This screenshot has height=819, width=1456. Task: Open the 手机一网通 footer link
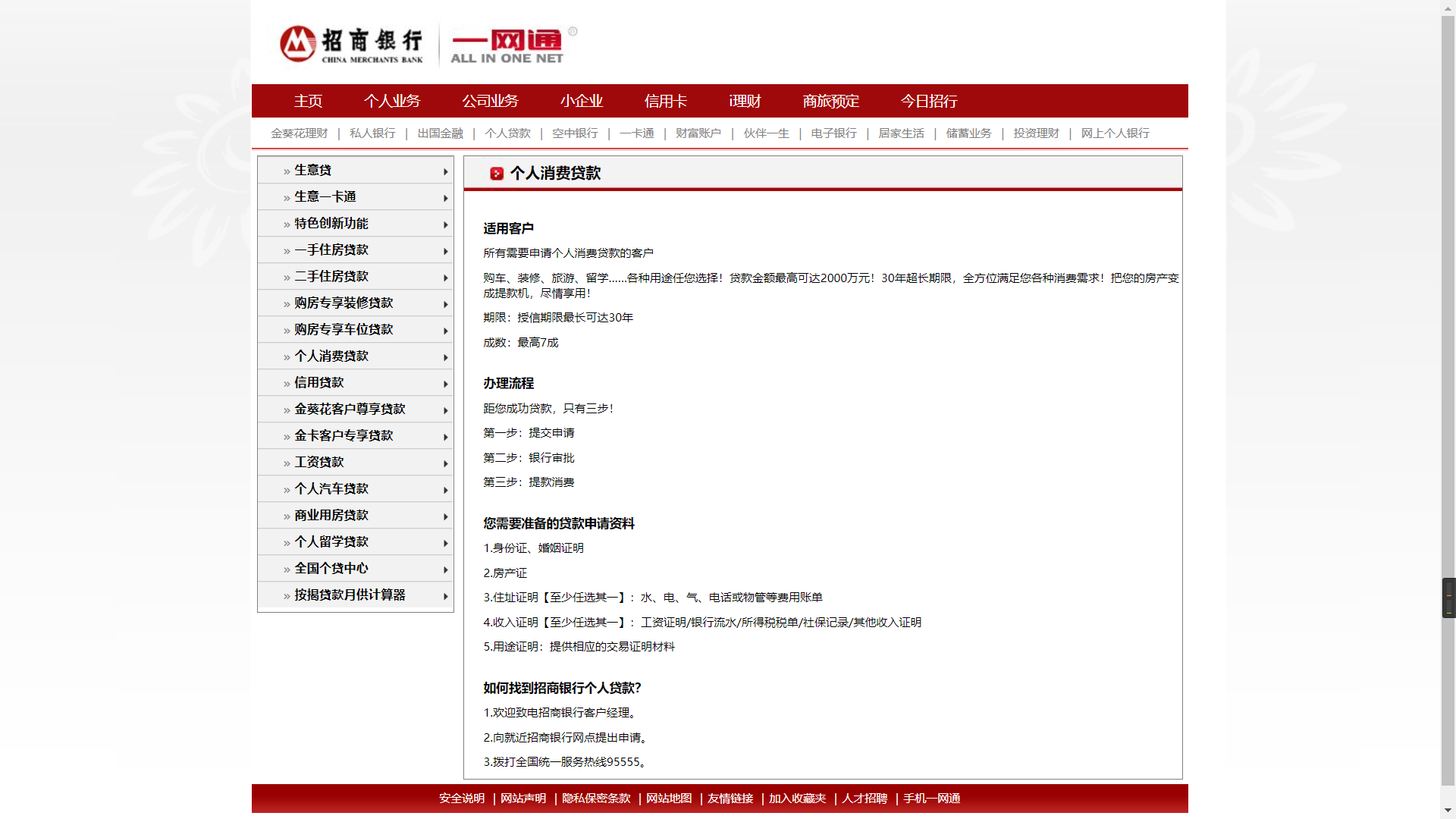coord(931,799)
